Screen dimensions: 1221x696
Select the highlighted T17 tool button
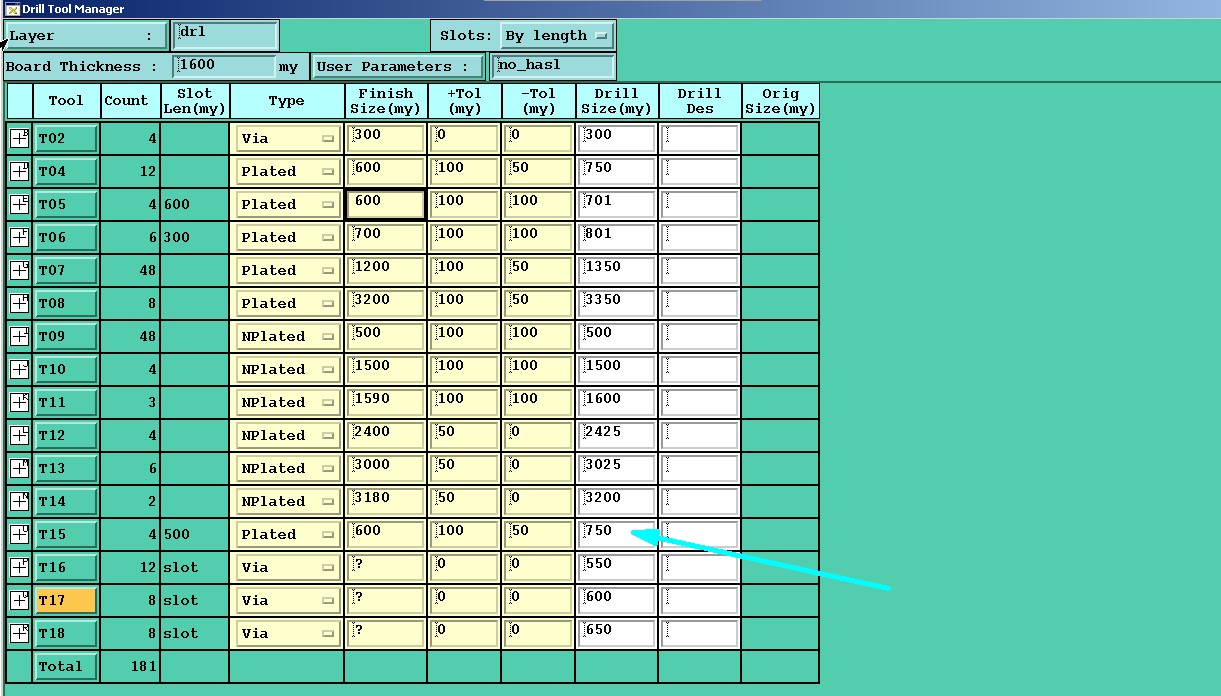[66, 600]
